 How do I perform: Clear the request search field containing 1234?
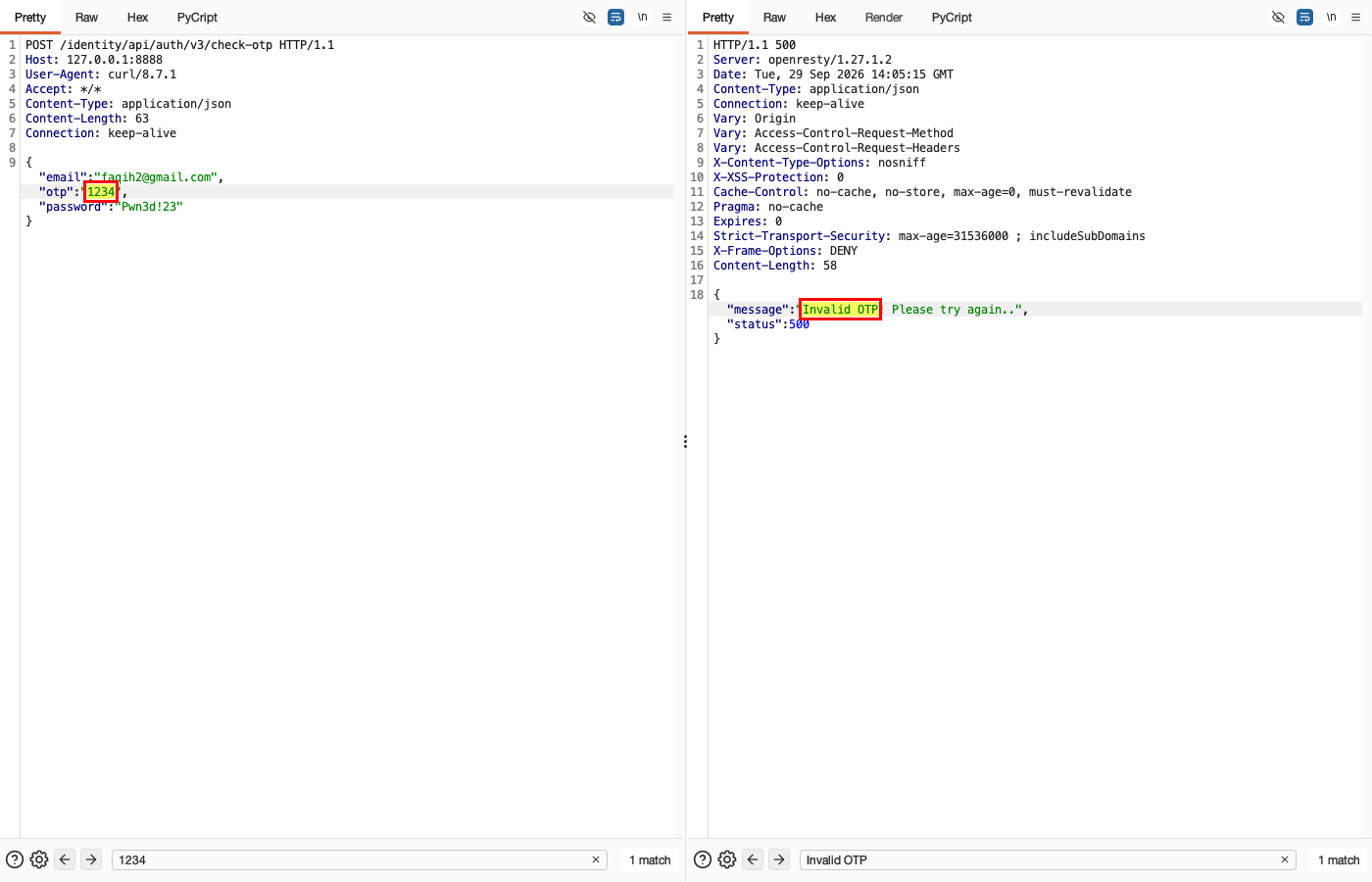pos(596,859)
